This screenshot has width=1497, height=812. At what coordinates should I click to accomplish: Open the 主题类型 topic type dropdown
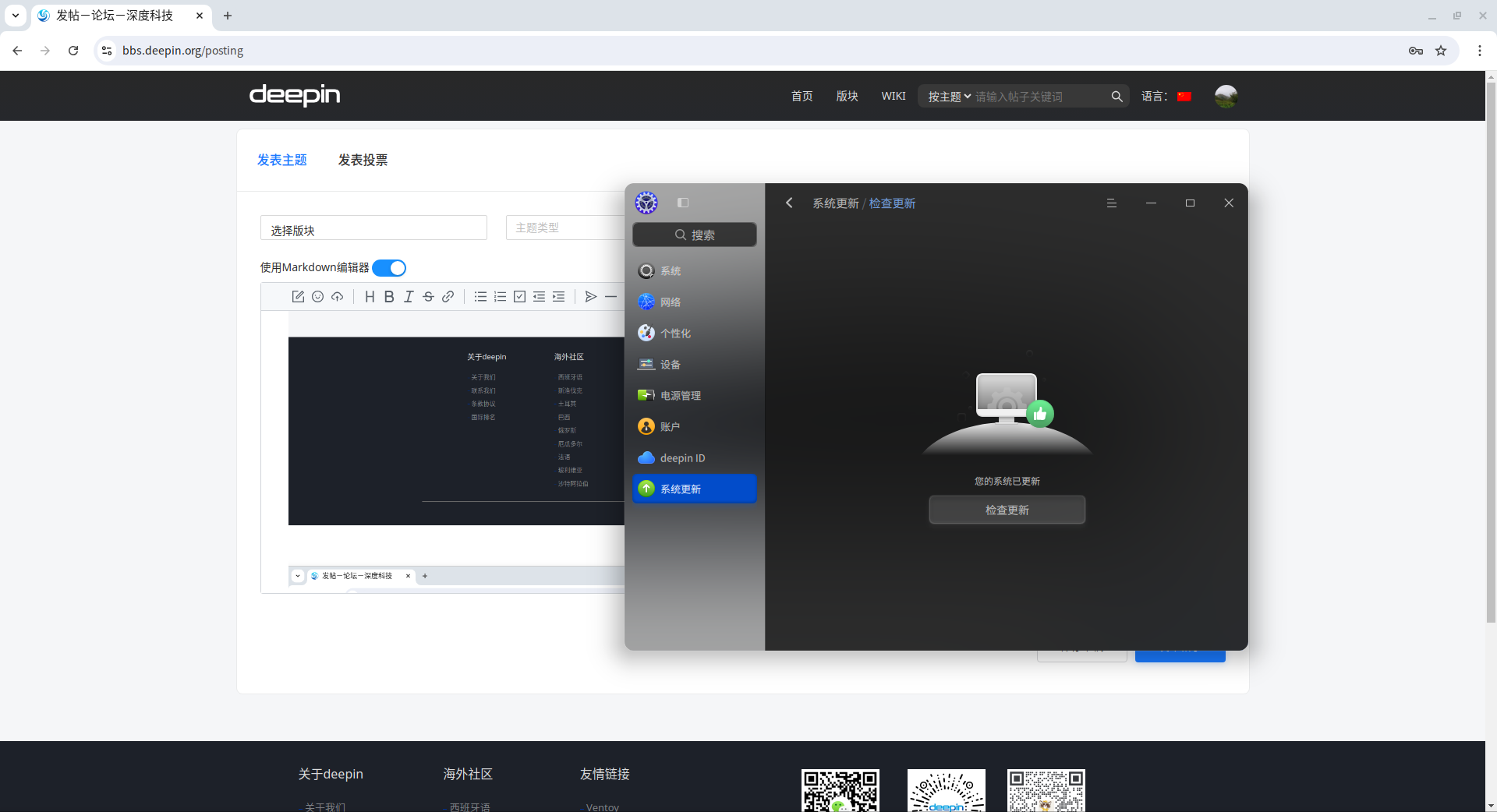pos(565,228)
